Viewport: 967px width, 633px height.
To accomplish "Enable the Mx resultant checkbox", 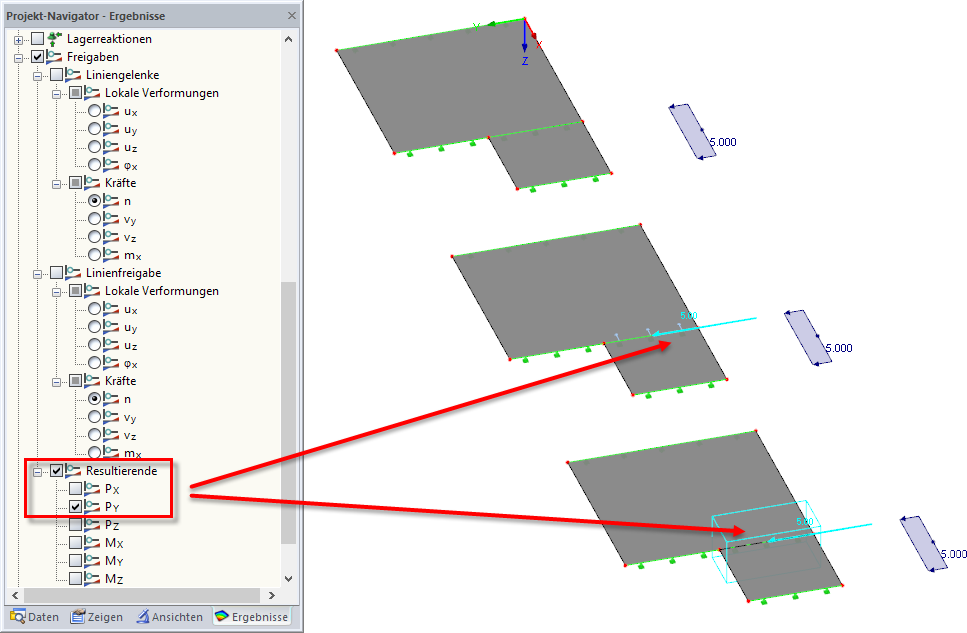I will pos(76,542).
